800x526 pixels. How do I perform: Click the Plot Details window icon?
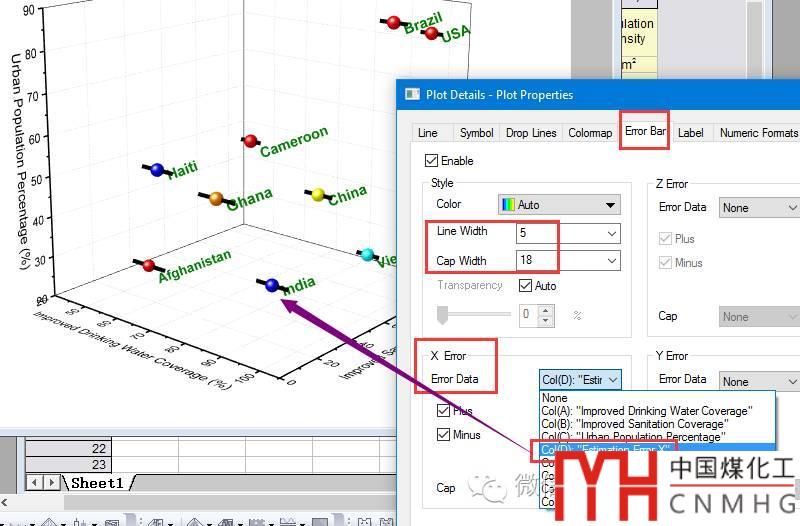411,95
